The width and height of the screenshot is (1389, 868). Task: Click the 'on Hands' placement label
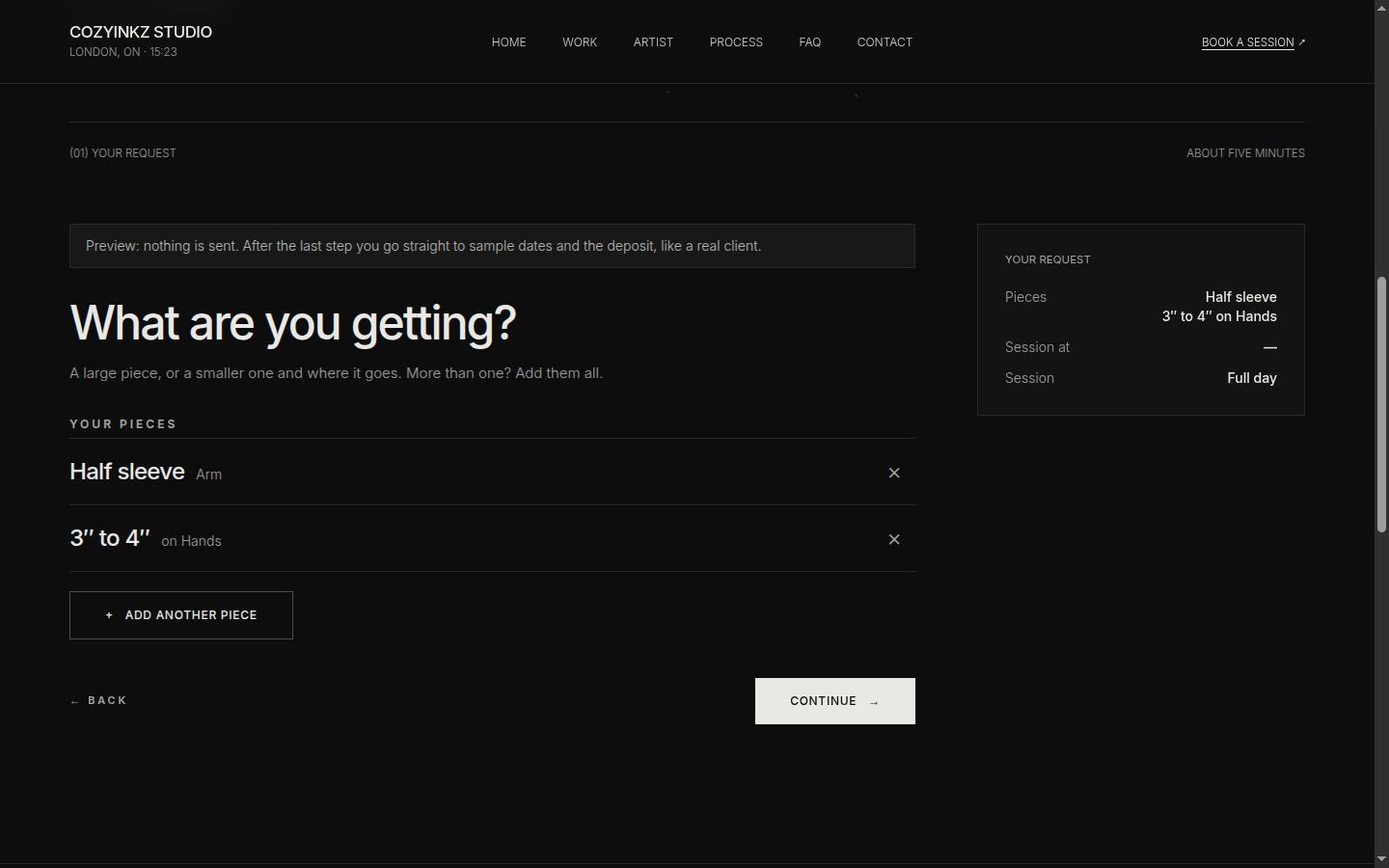pos(191,541)
